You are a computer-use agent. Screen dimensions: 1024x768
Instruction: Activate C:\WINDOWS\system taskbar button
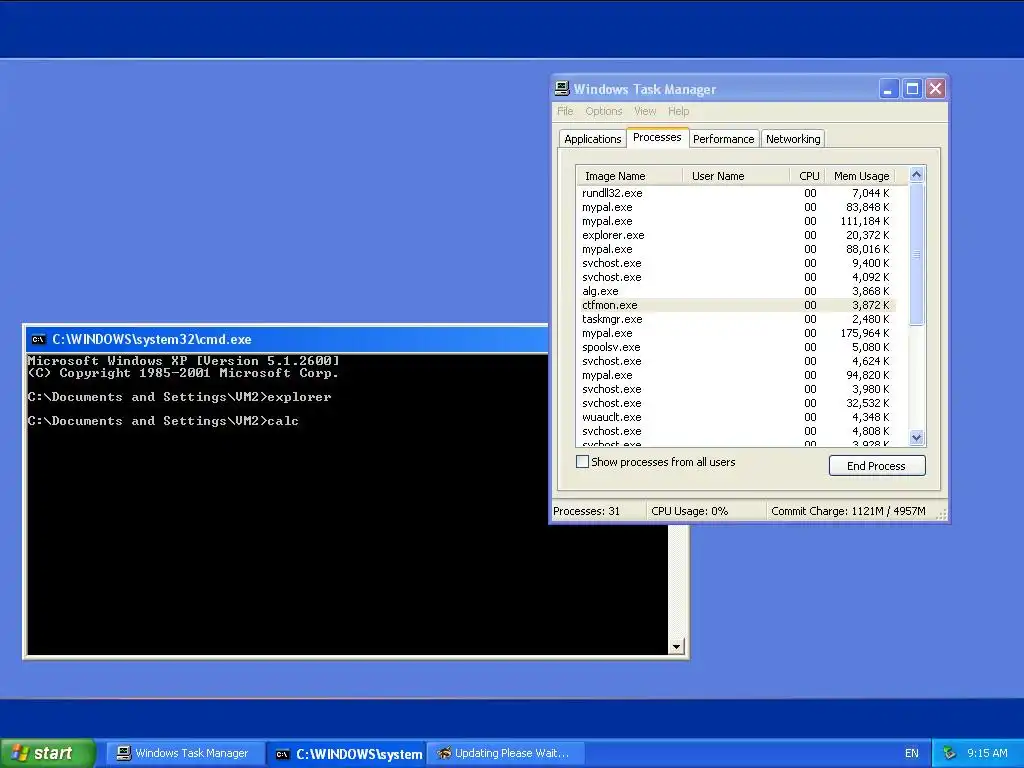(x=347, y=754)
